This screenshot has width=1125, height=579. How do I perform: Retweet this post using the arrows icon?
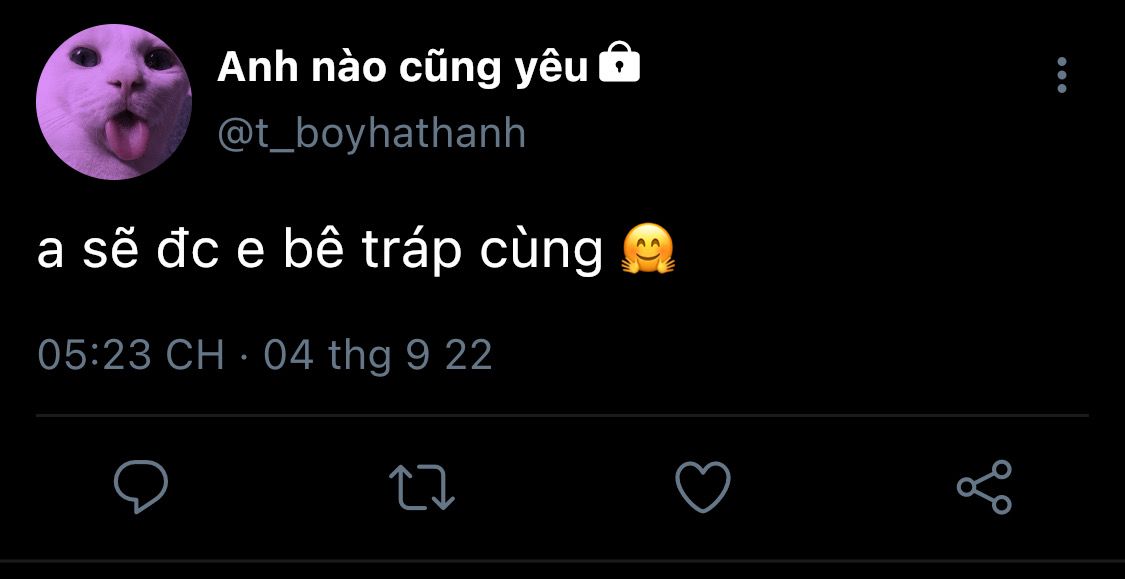422,487
